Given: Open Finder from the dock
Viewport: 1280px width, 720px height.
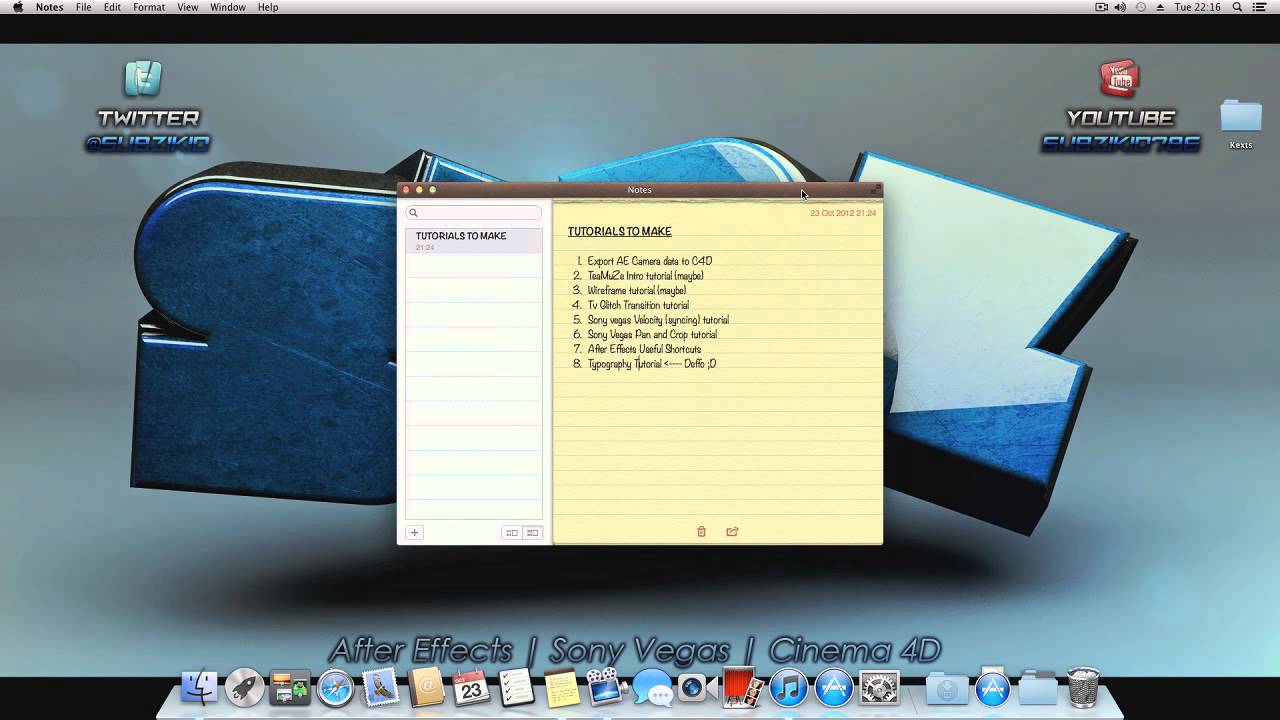Looking at the screenshot, I should [199, 688].
